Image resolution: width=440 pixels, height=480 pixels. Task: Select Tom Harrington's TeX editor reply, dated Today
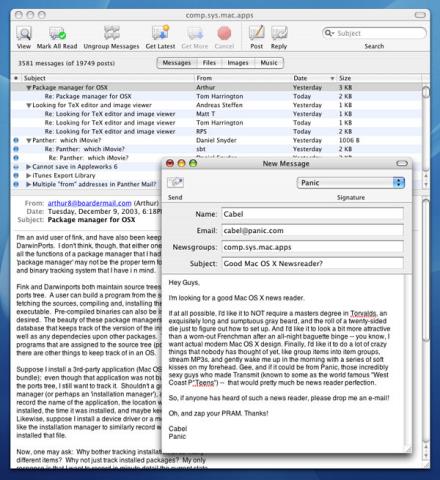216,123
